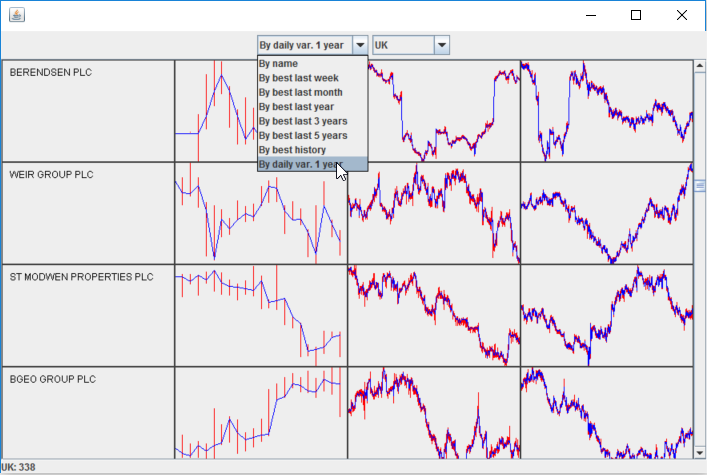Open WEIR GROUP long-history chart on right

tap(607, 213)
